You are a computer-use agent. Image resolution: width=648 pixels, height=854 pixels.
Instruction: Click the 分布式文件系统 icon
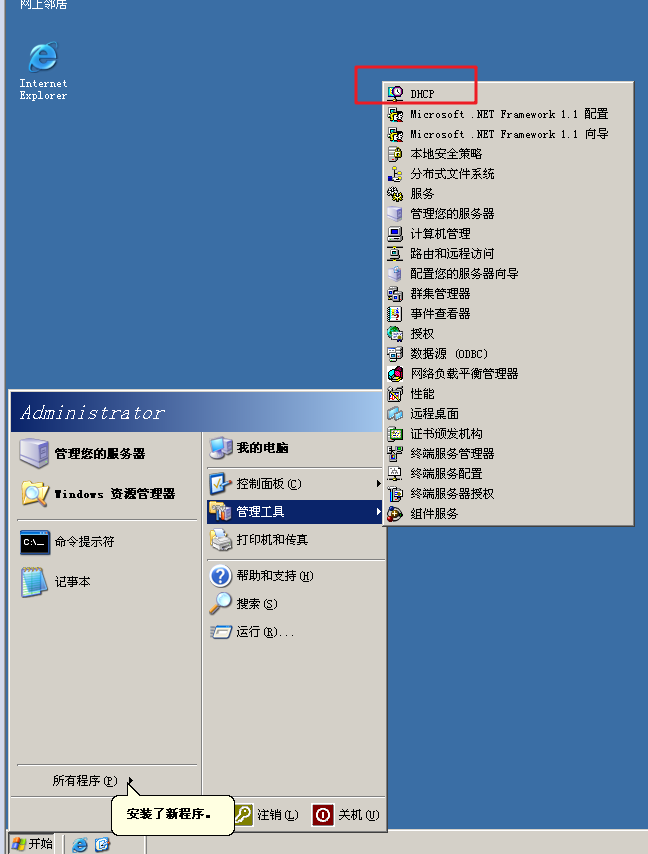point(395,174)
